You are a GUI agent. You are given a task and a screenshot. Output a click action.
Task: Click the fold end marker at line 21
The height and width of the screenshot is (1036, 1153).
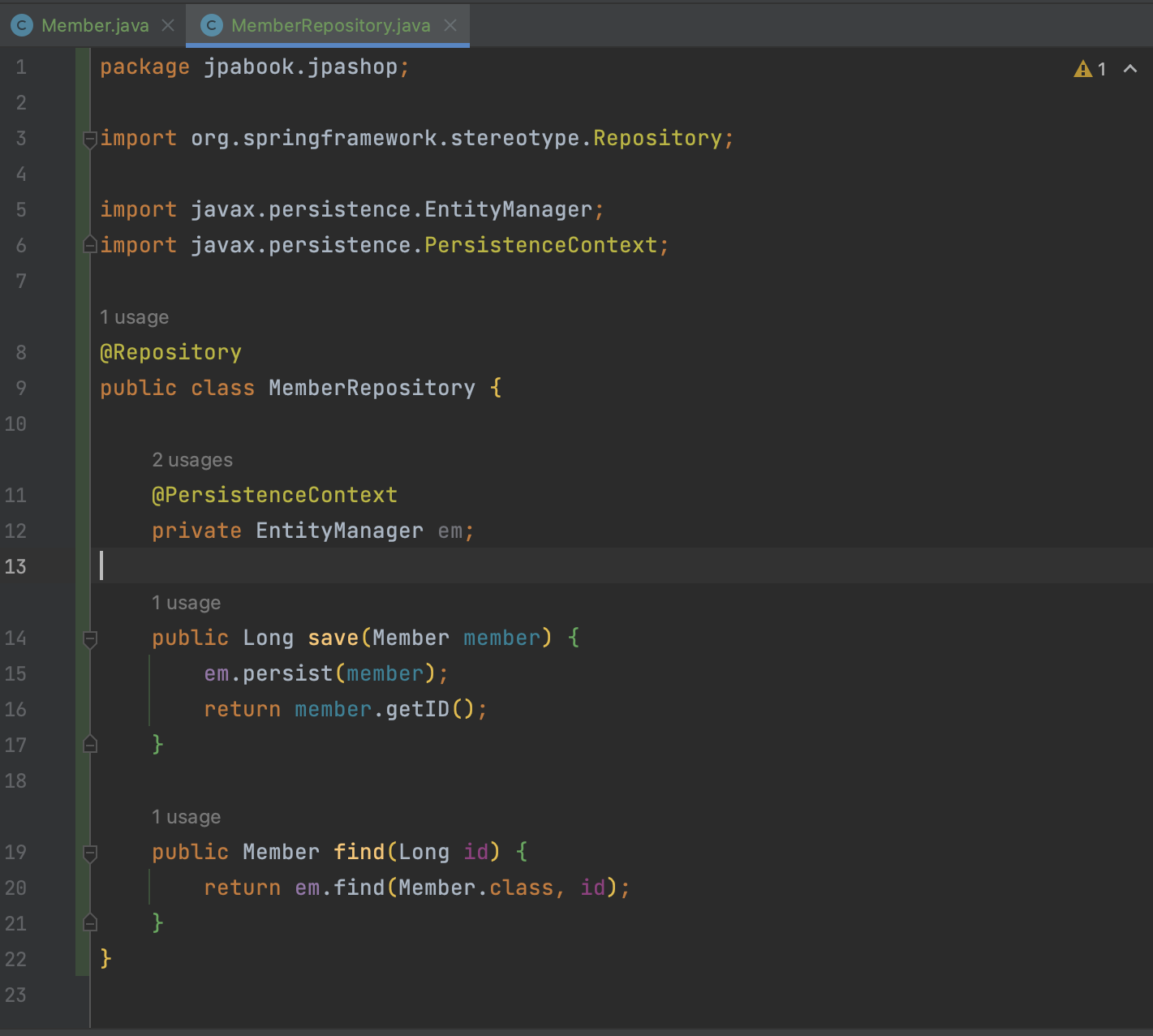90,923
